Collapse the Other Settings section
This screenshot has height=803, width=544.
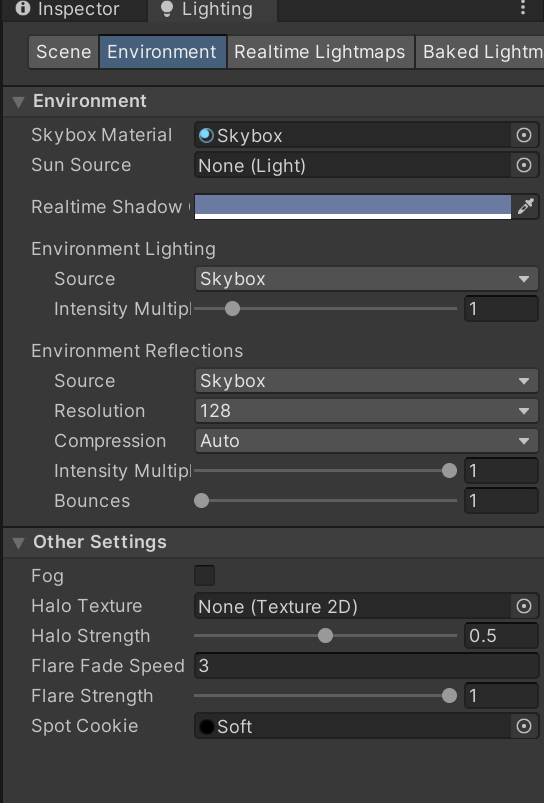[x=18, y=543]
